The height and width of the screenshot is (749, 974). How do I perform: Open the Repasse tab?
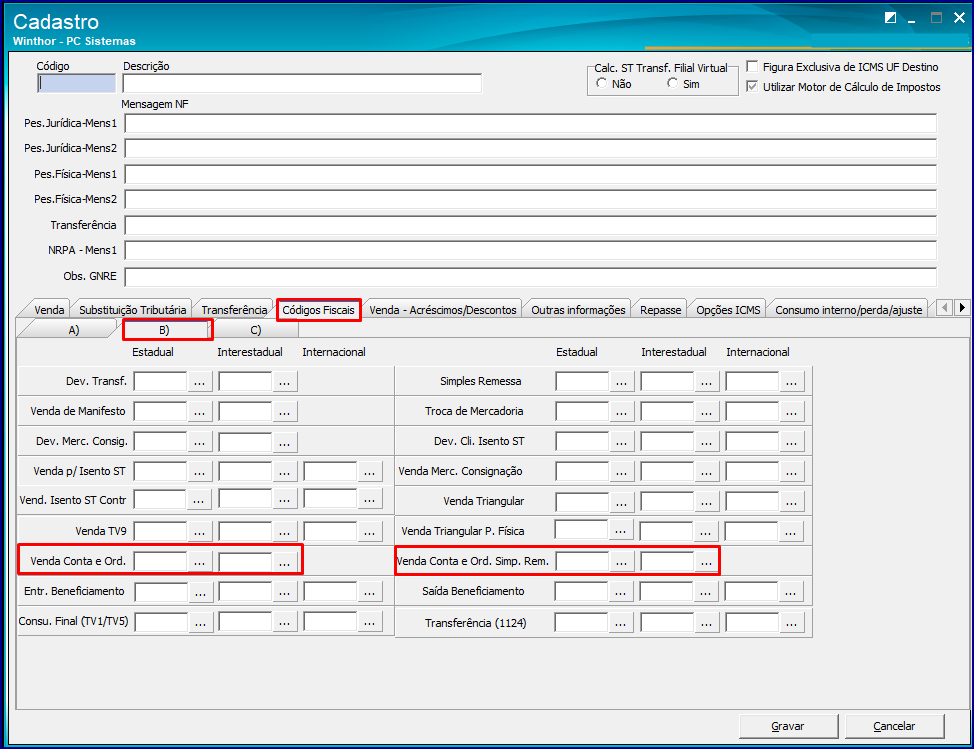[x=660, y=309]
